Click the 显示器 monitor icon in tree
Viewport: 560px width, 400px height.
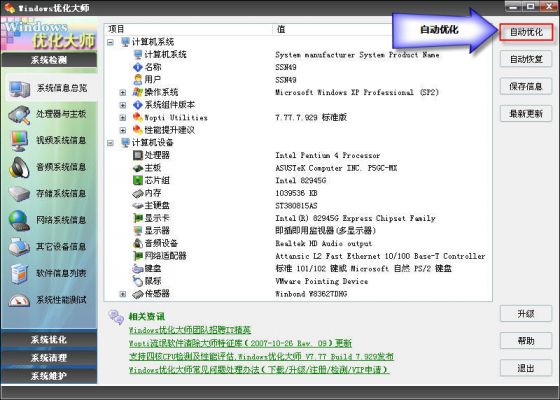(x=138, y=231)
